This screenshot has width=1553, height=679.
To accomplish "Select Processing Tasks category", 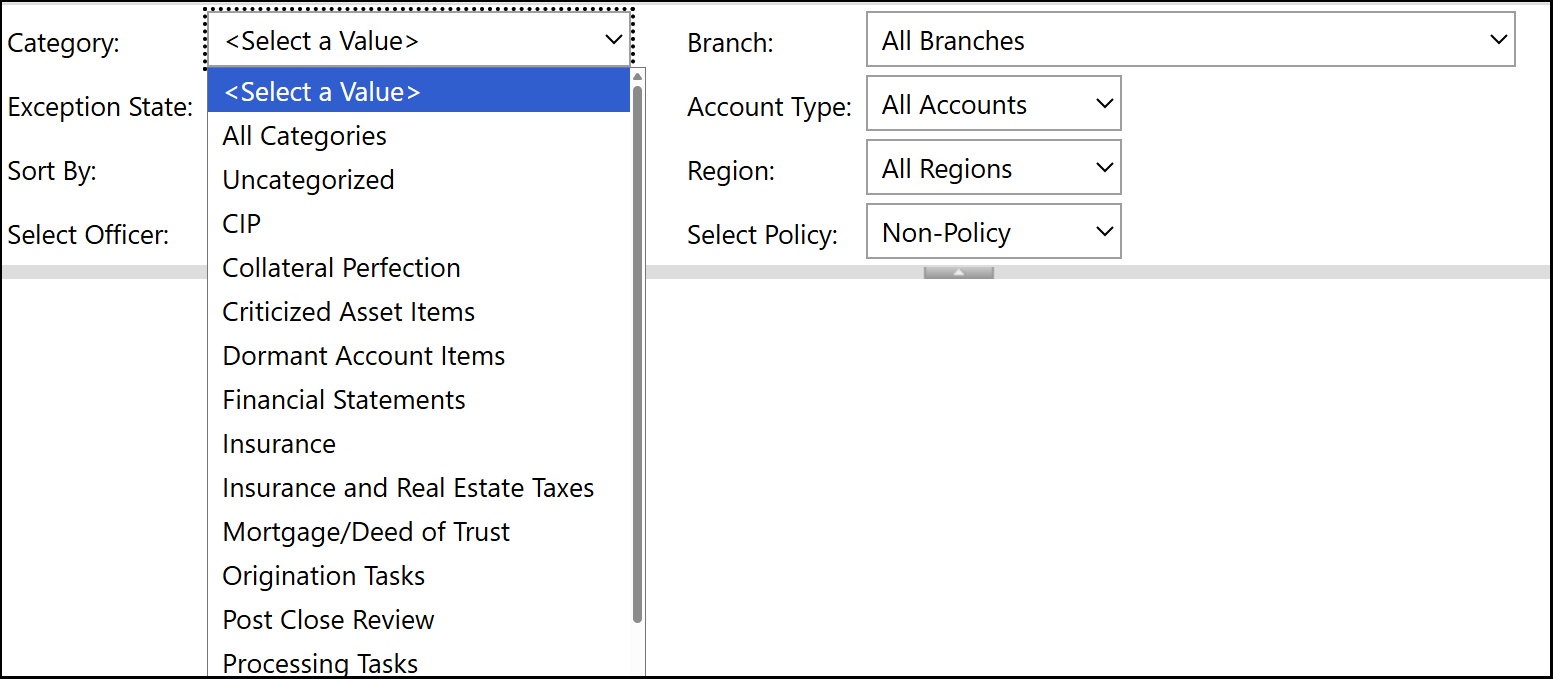I will tap(320, 663).
